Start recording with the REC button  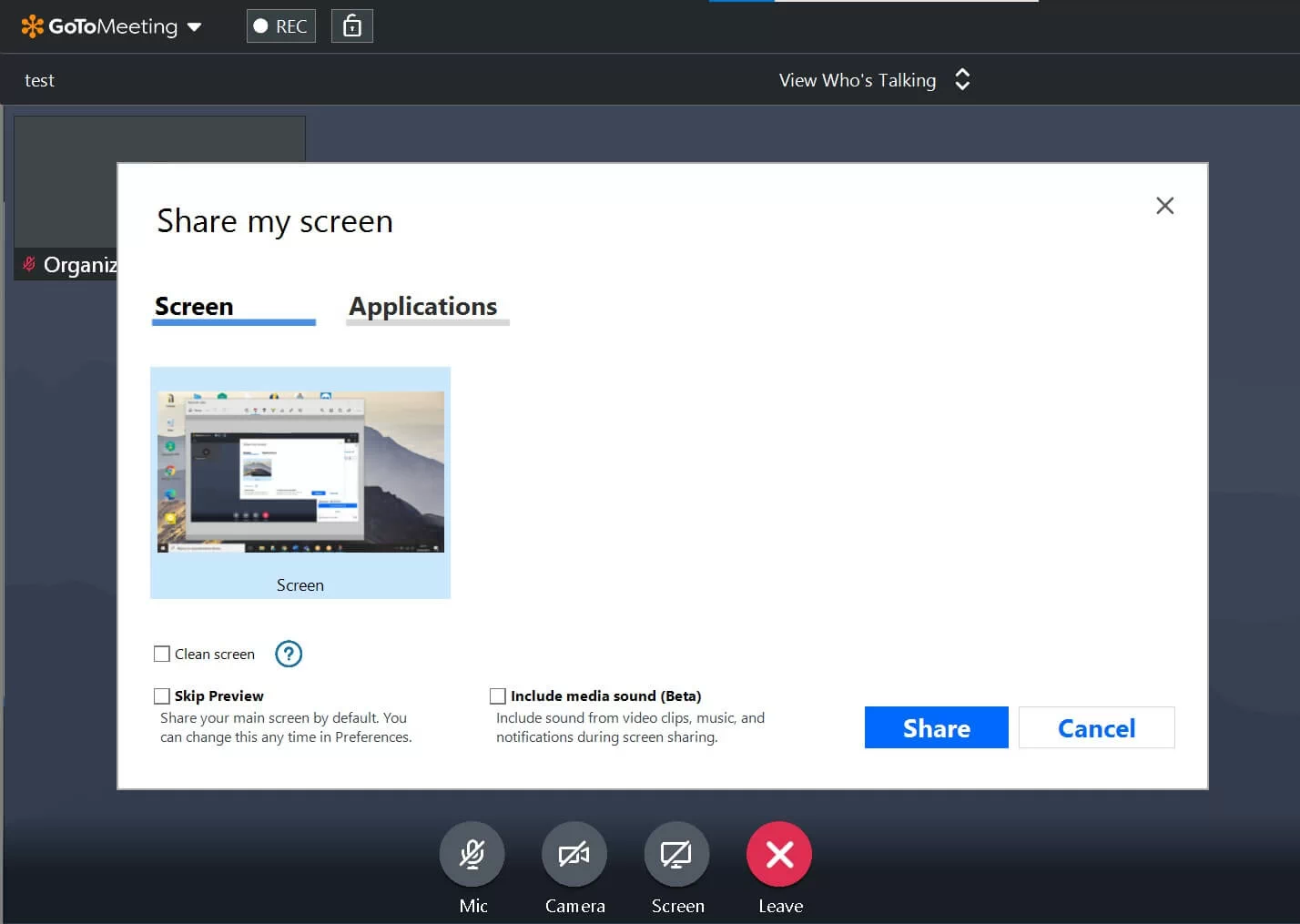(280, 25)
